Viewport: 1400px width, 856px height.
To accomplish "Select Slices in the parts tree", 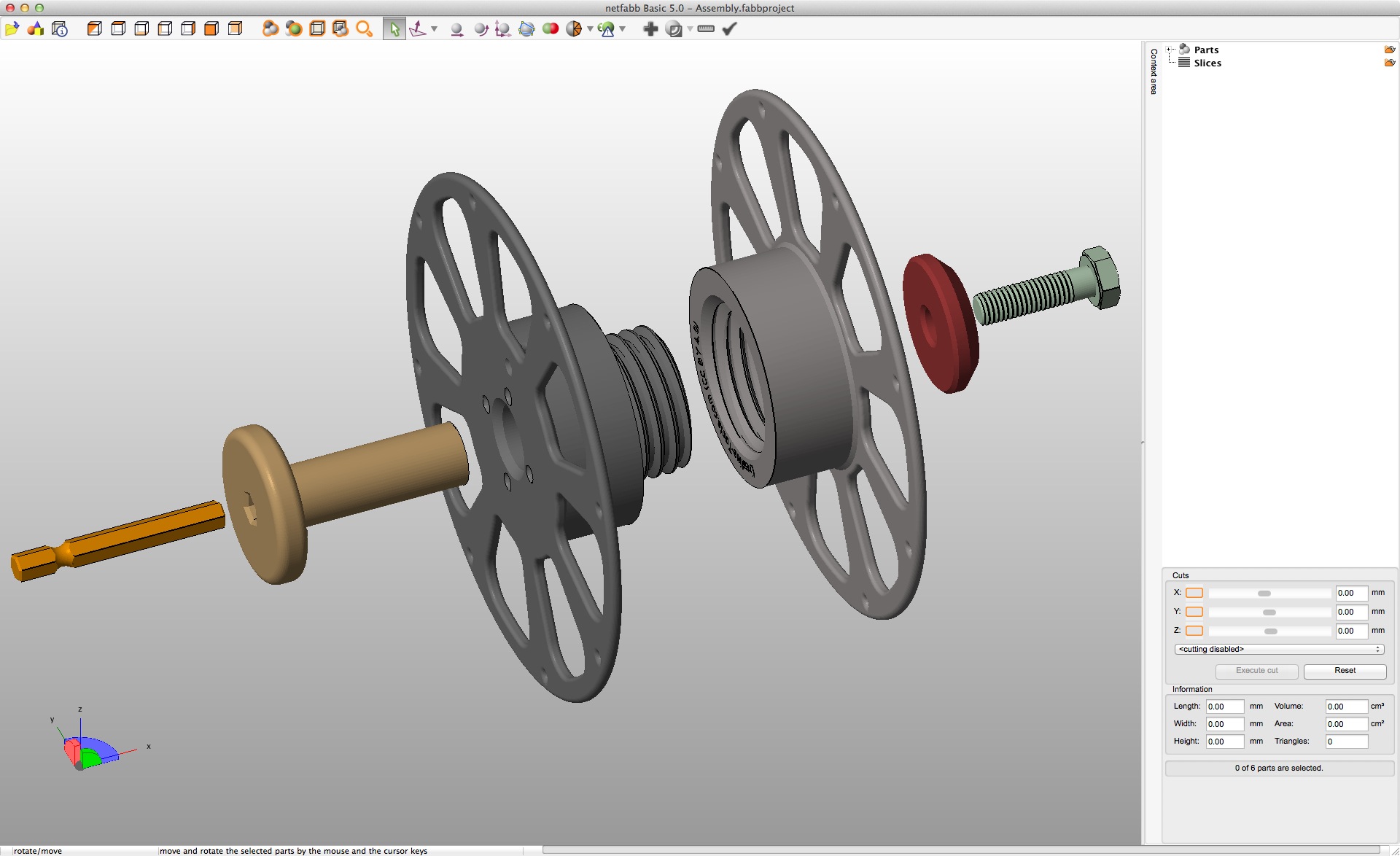I will [x=1207, y=63].
